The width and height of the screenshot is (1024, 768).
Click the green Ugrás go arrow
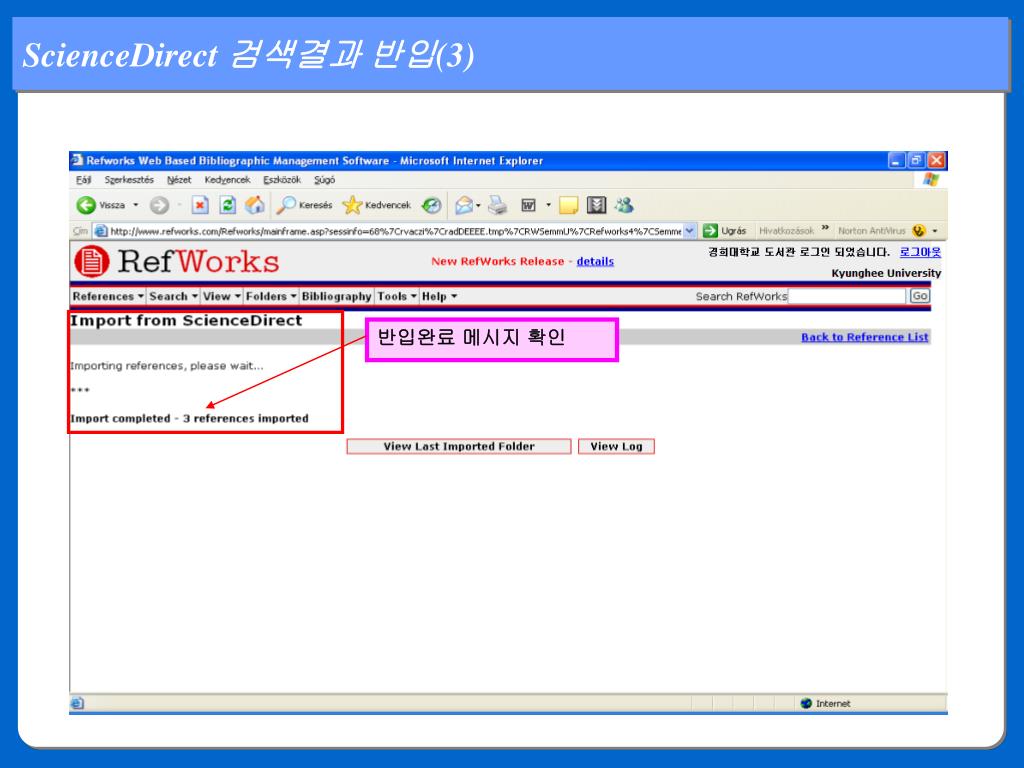point(710,231)
